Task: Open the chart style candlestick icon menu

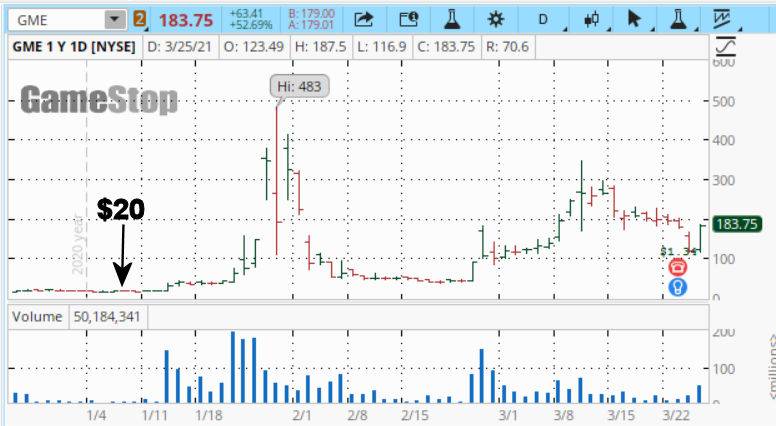Action: [591, 20]
